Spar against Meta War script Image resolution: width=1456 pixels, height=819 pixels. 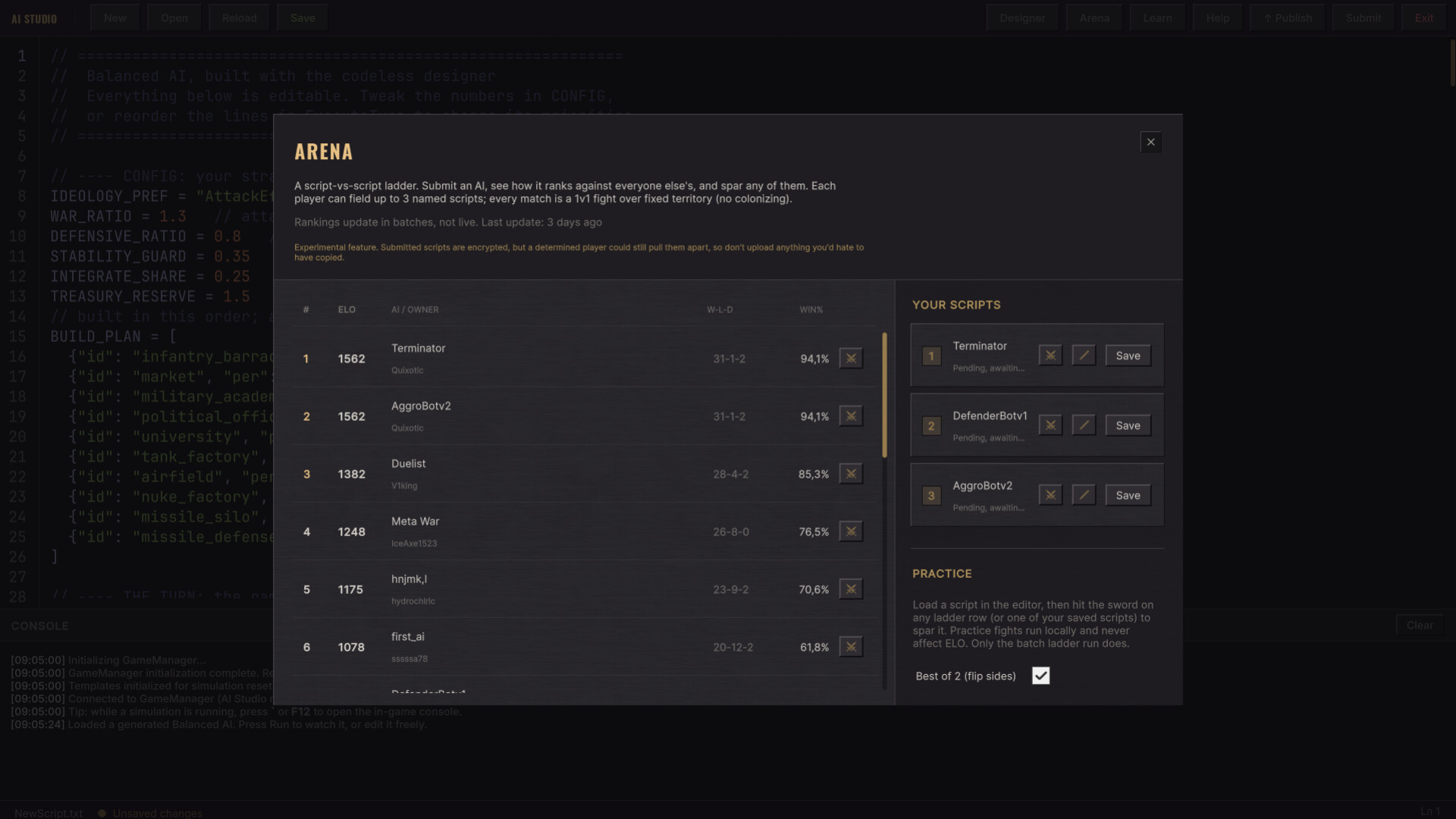click(x=851, y=532)
